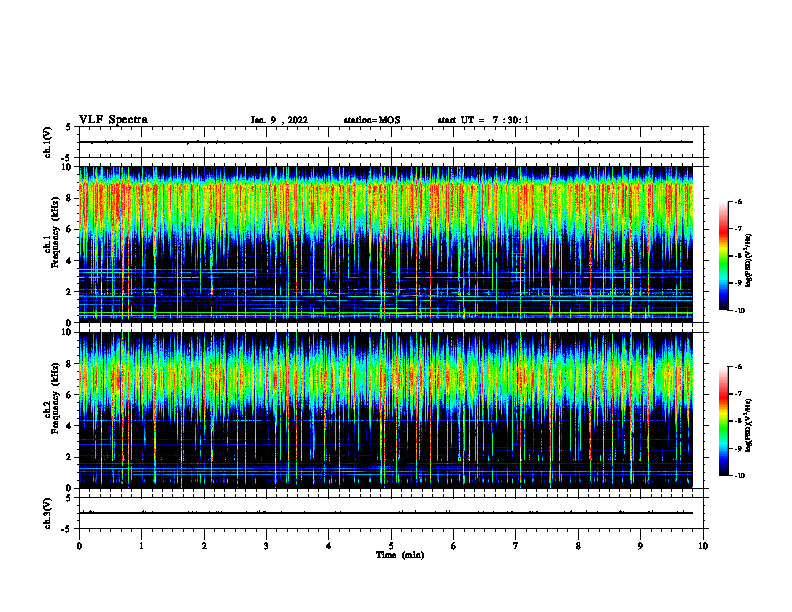The height and width of the screenshot is (612, 792).
Task: Click the time axis tick label "4"
Action: (329, 546)
